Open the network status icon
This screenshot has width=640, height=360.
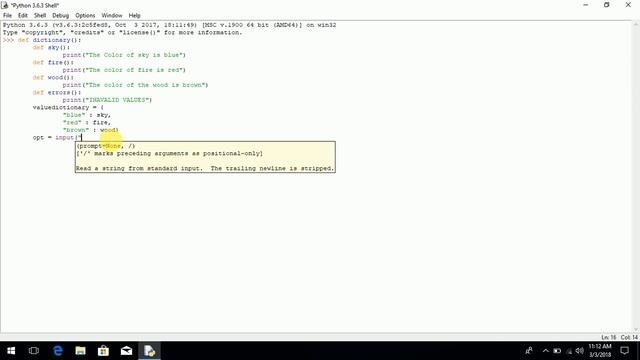pyautogui.click(x=569, y=351)
